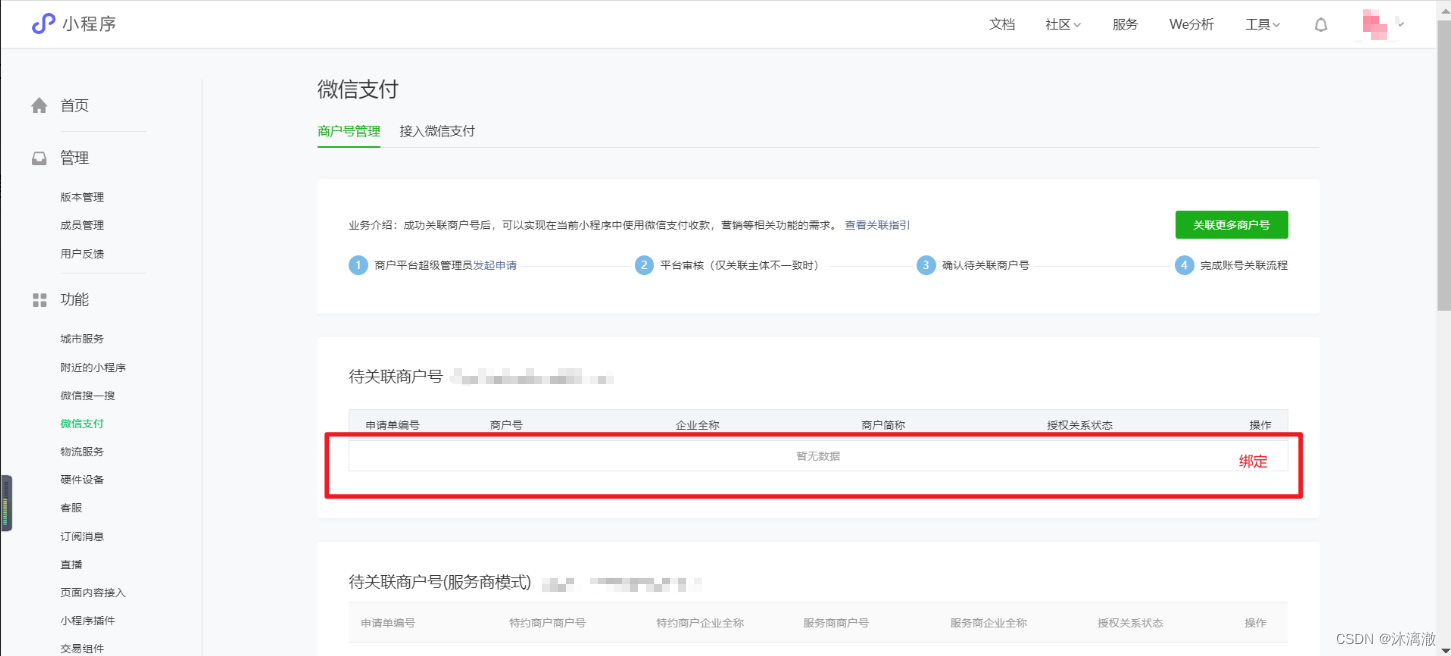Open 服务 in the top navigation
Screen dimensions: 1451x656
coord(1125,25)
